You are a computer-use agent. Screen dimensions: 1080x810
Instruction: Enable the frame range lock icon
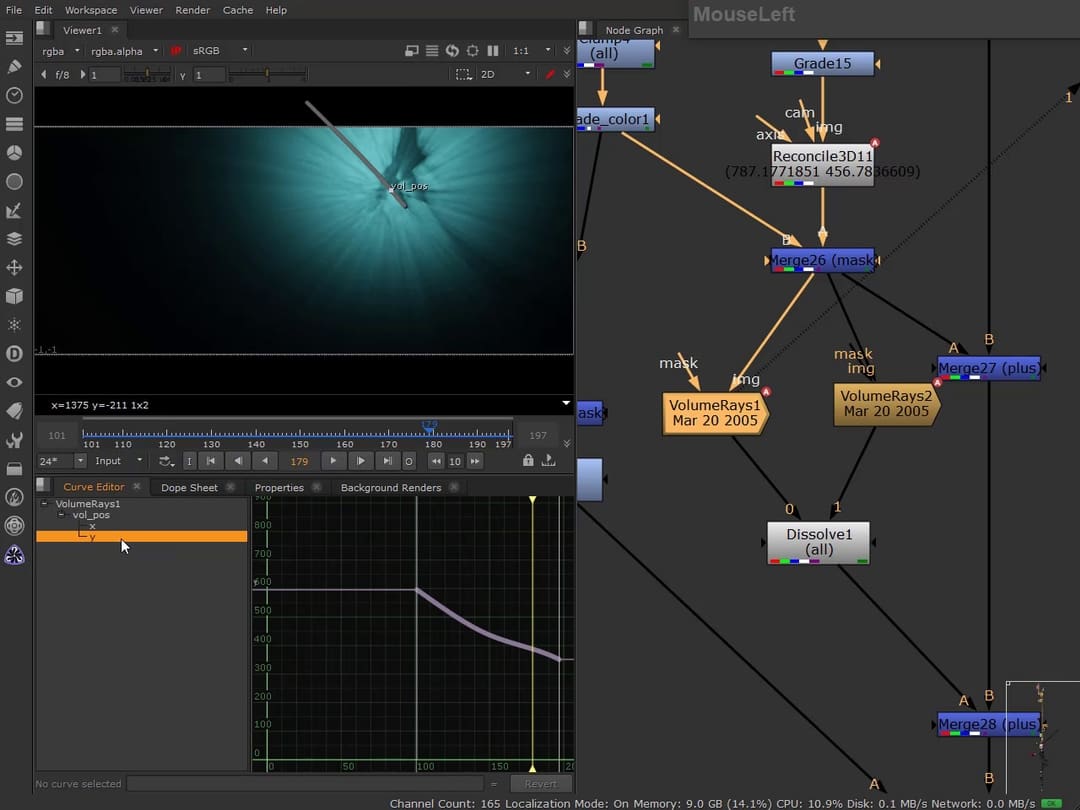pos(528,460)
